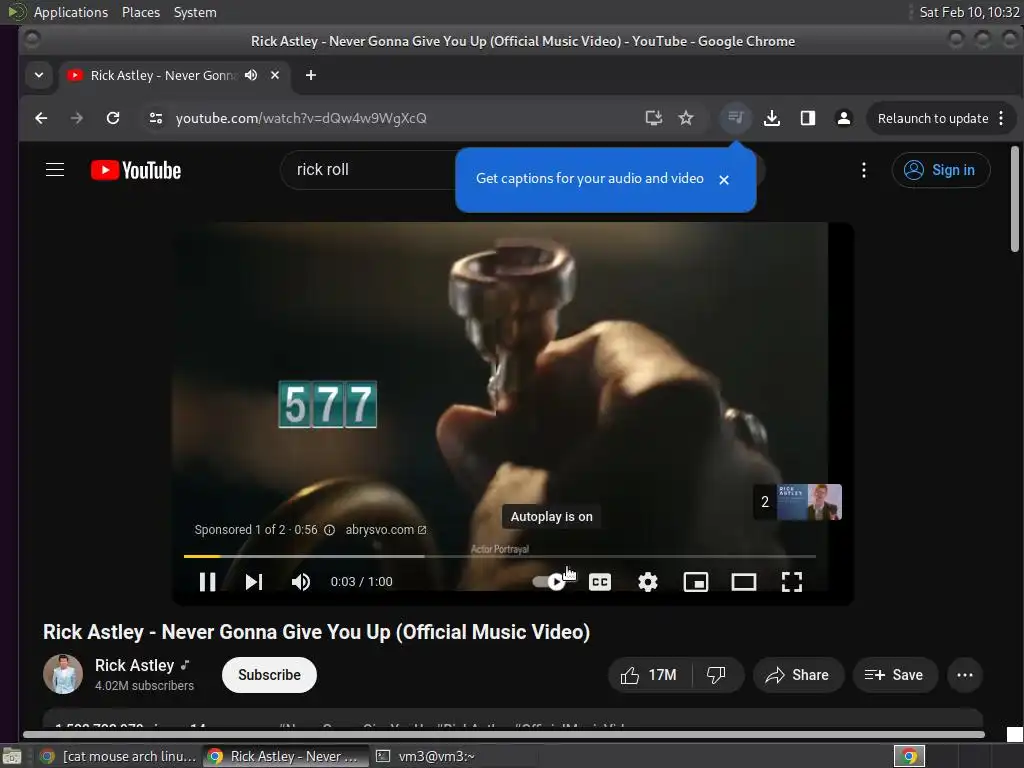Mute the video player volume

pyautogui.click(x=300, y=581)
